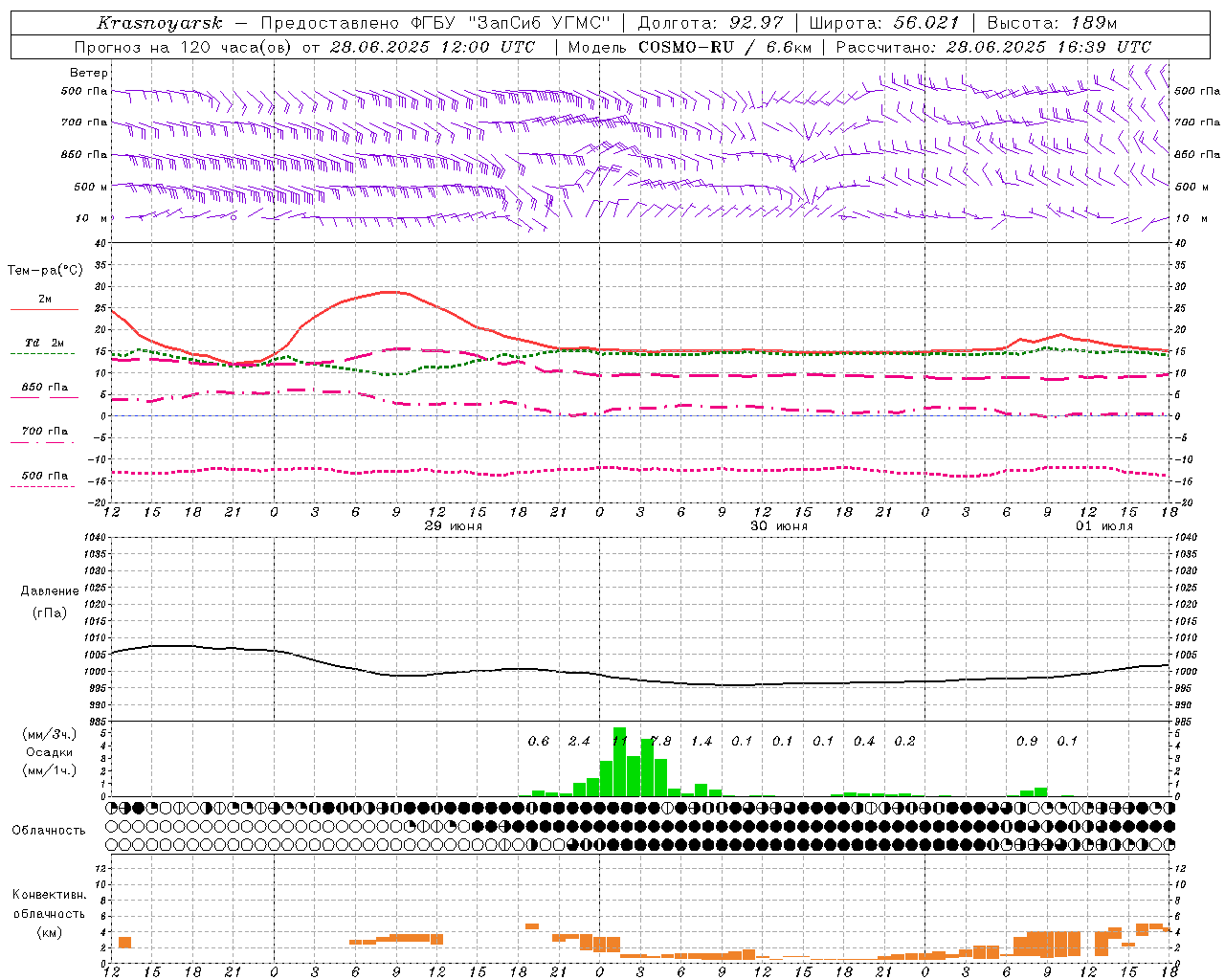This screenshot has height=980, width=1225.
Task: Click the dashed line sample under 'Td 2м'
Action: coord(43,353)
